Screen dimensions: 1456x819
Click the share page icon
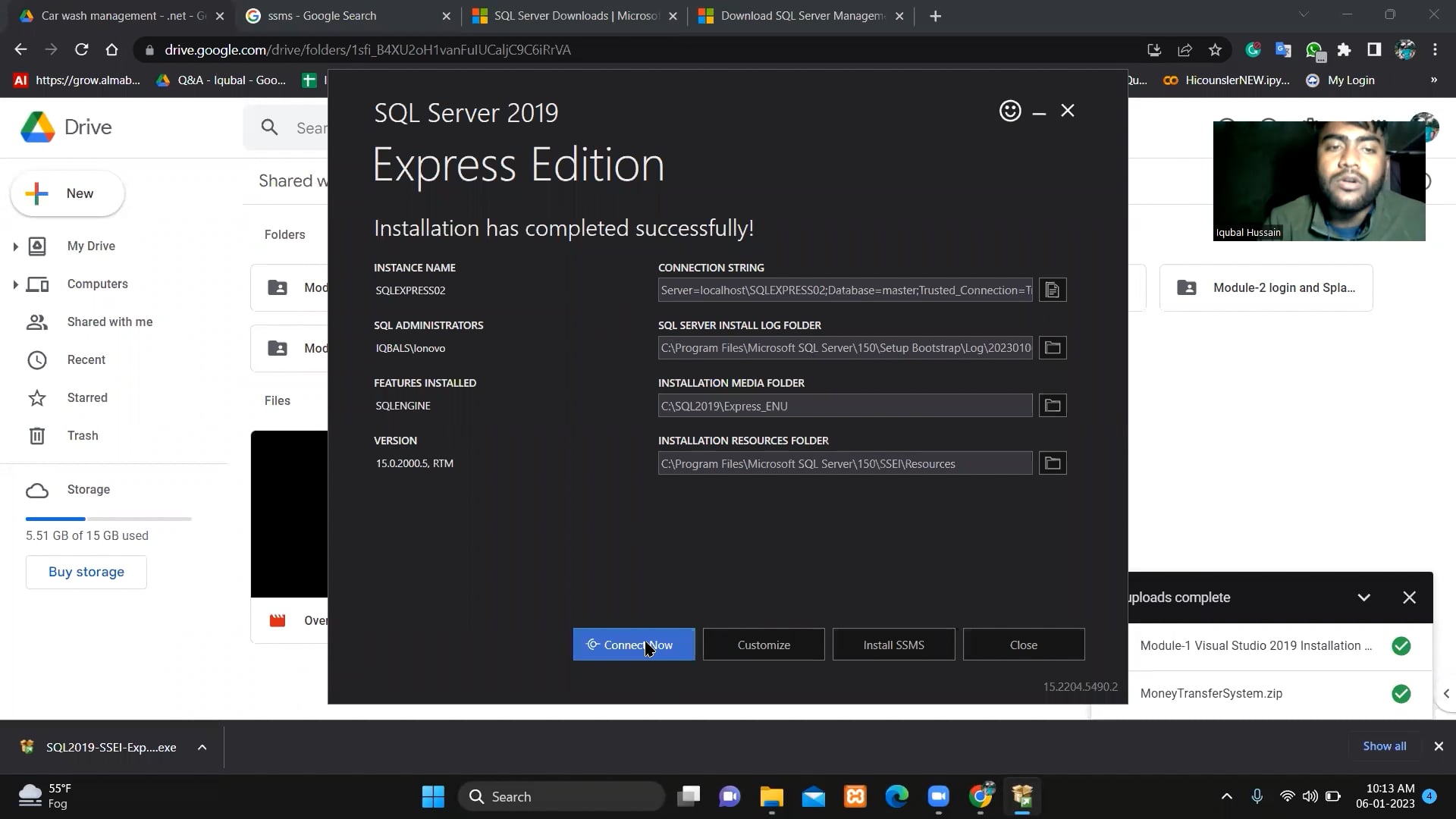tap(1185, 49)
